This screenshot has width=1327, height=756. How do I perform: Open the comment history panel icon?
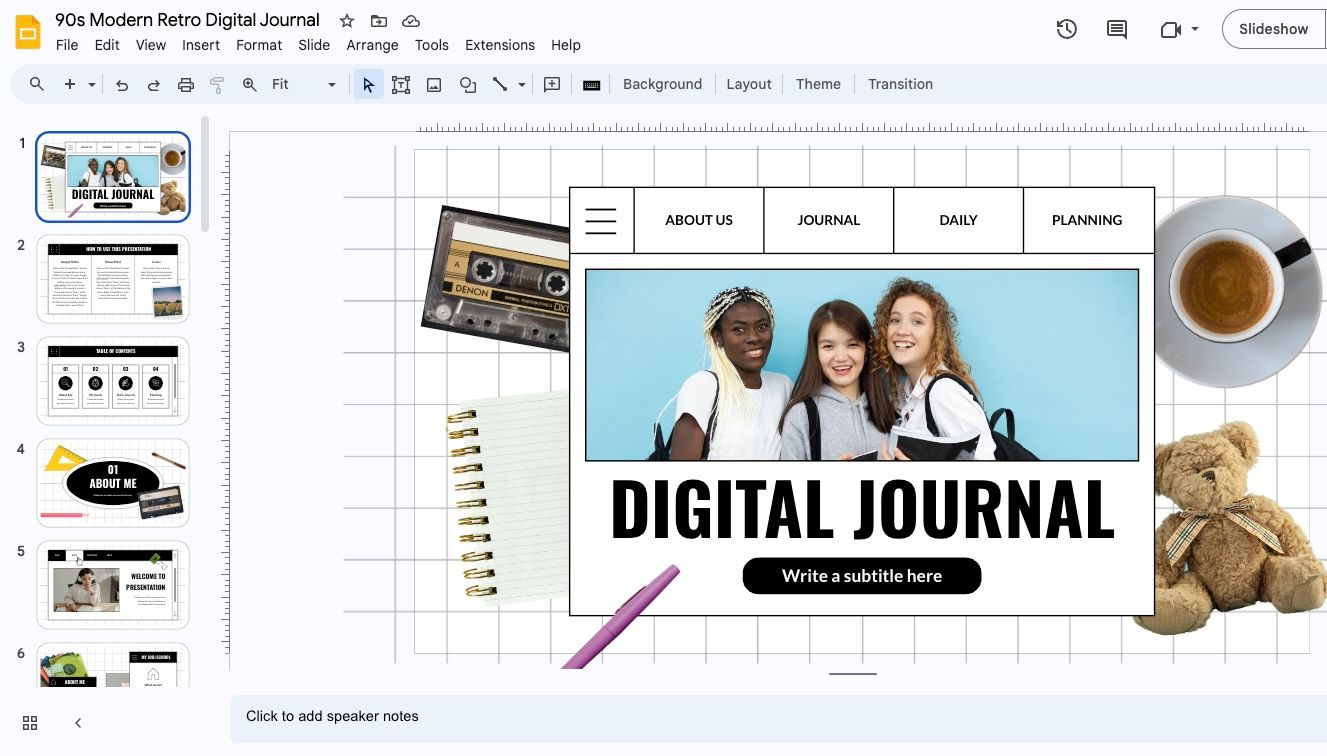[x=1116, y=29]
